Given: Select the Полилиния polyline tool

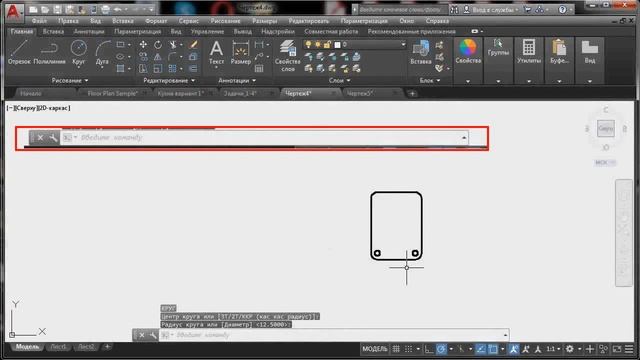Looking at the screenshot, I should (49, 52).
